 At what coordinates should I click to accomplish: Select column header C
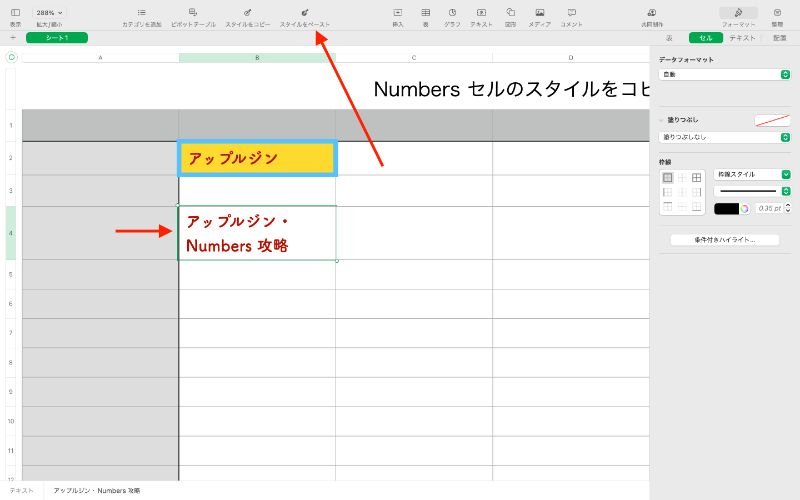(414, 58)
